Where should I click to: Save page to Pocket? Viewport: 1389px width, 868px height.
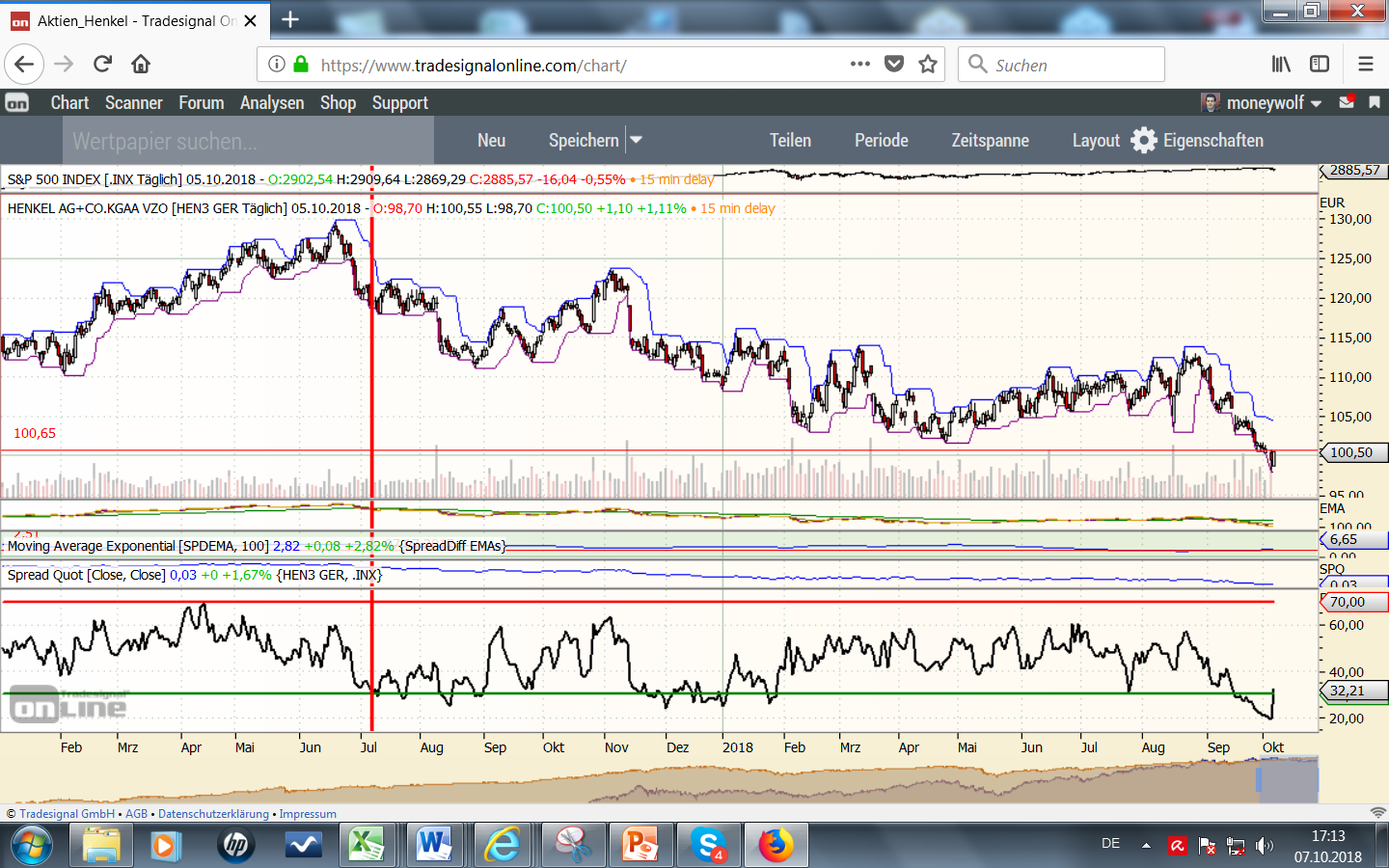pos(894,65)
